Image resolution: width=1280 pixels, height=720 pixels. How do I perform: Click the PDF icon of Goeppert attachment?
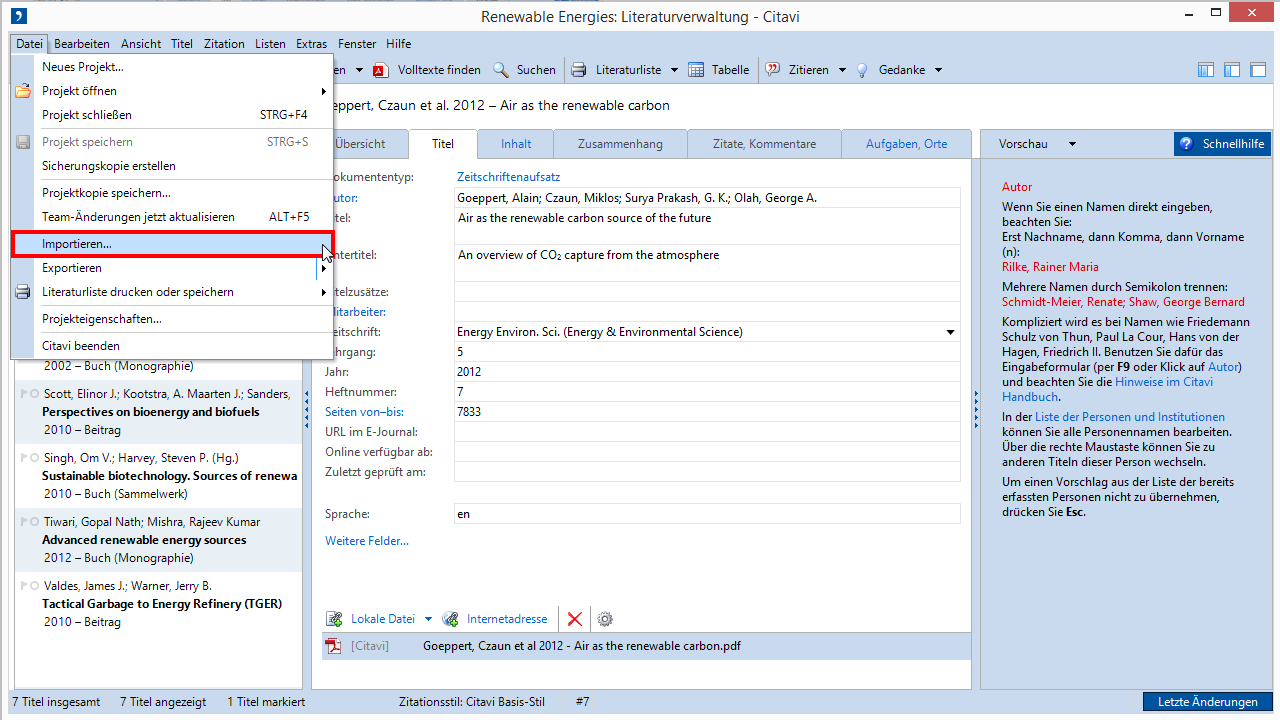click(x=334, y=646)
